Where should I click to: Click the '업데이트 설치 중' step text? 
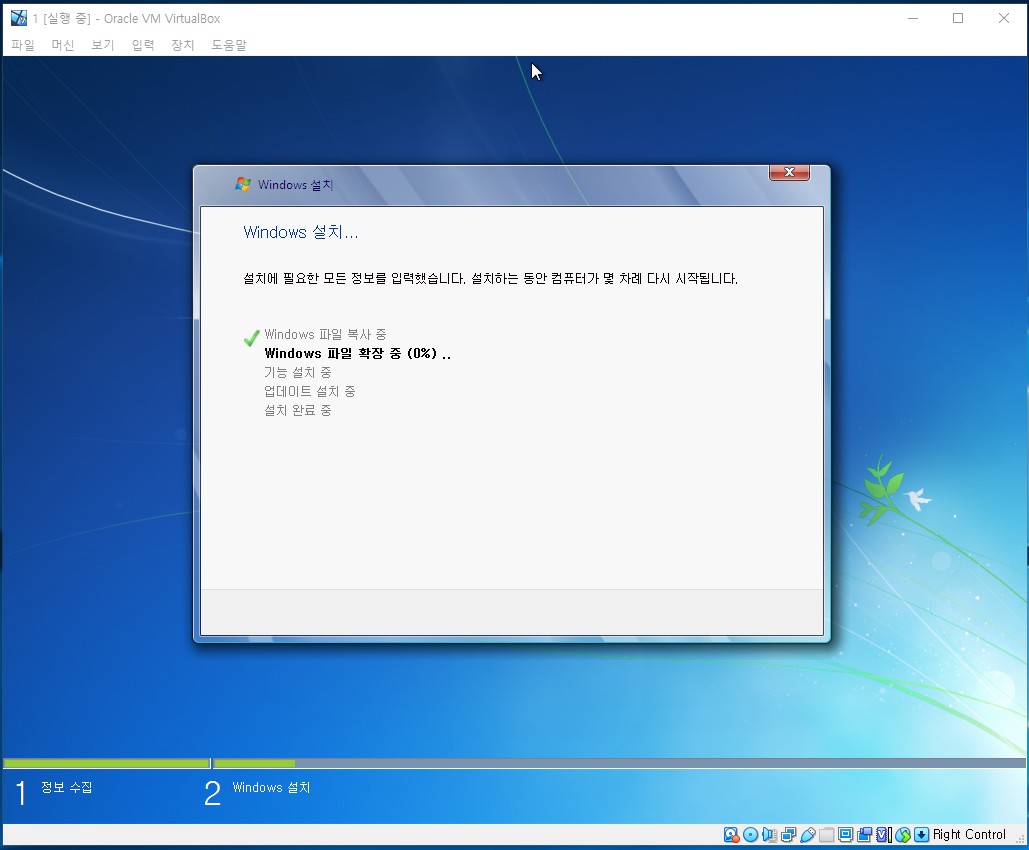(x=309, y=391)
